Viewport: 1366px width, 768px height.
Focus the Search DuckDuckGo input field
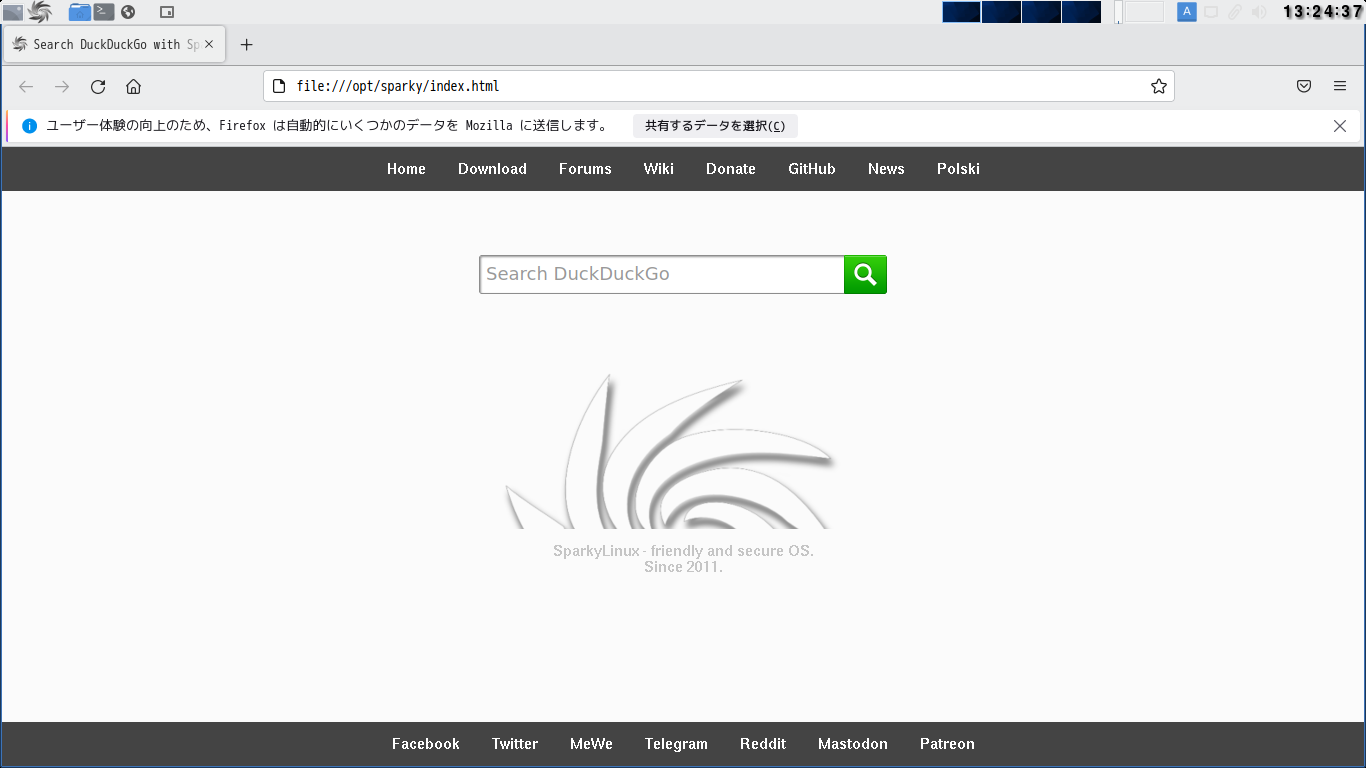662,275
